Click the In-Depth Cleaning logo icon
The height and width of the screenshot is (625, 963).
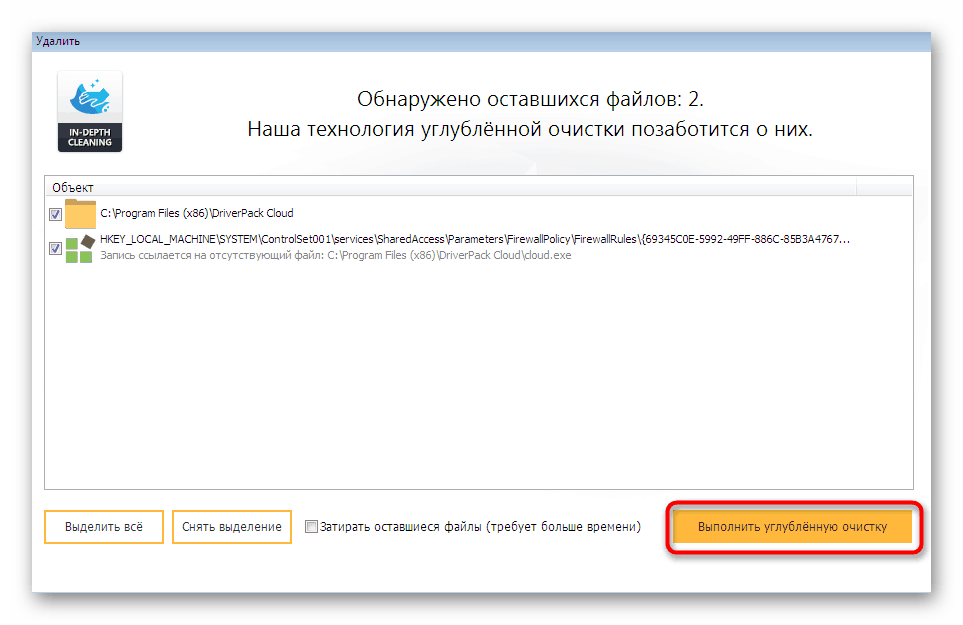point(90,111)
